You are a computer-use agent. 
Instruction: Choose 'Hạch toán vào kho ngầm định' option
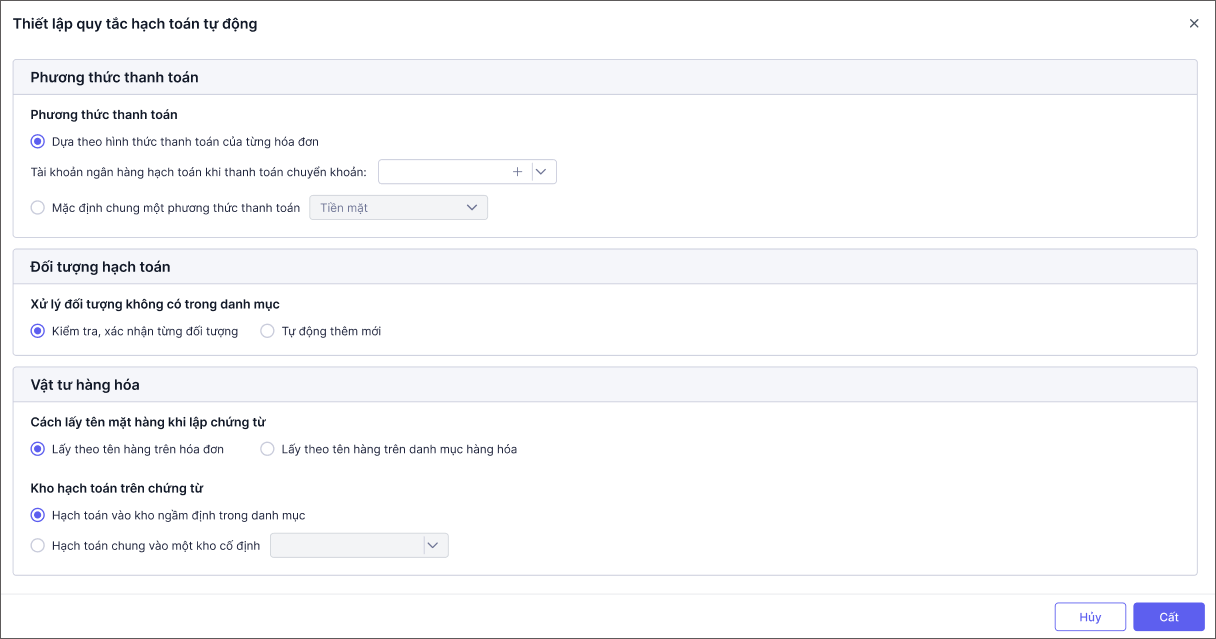click(x=38, y=516)
